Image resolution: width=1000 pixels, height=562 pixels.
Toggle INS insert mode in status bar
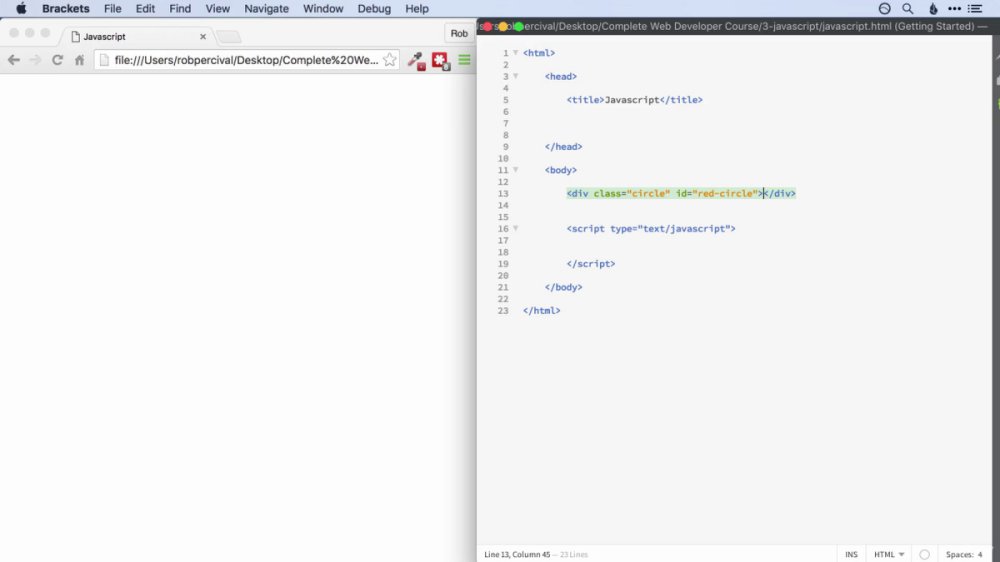(x=851, y=554)
